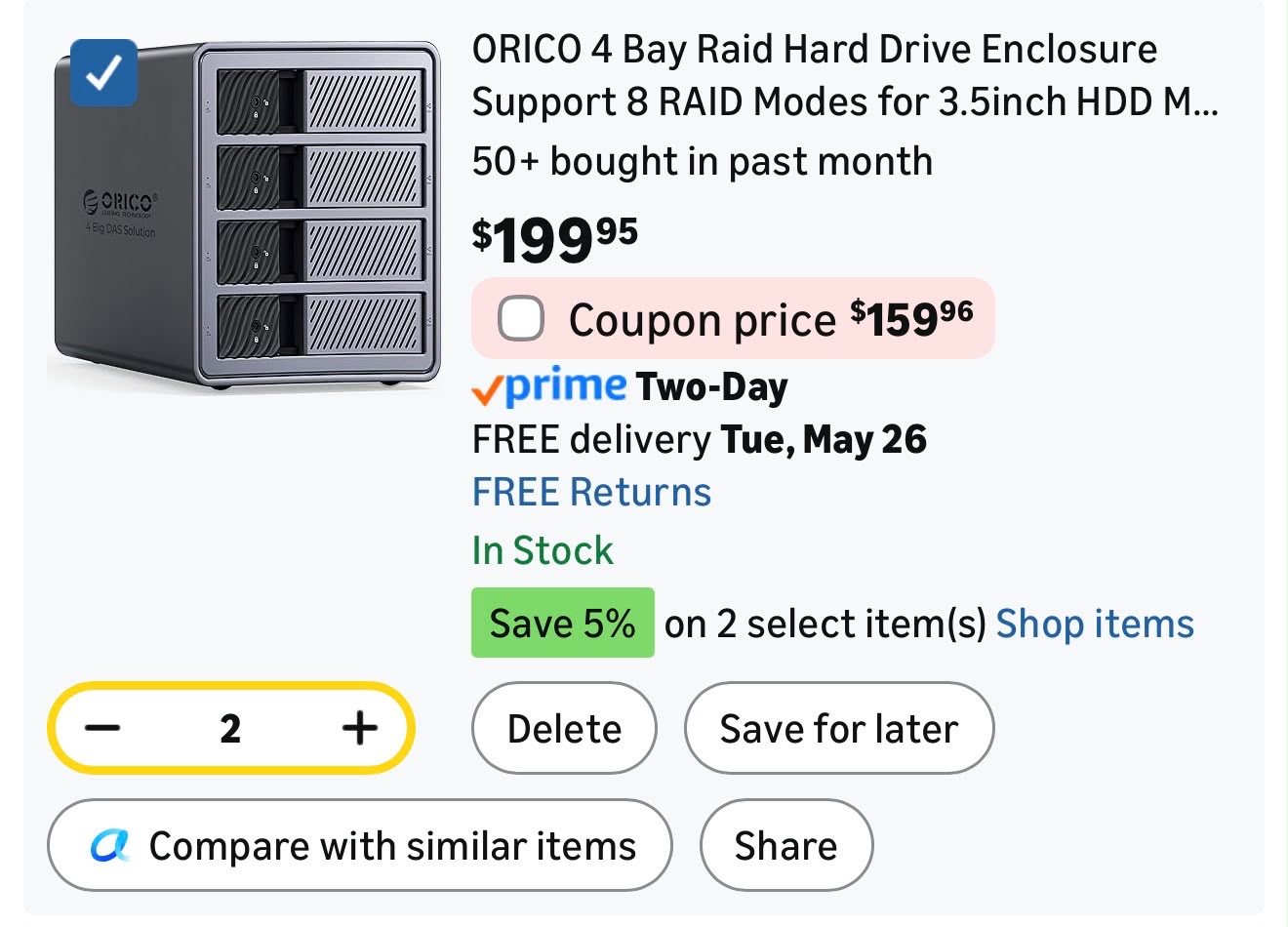Click the quantity value 2
Viewport: 1288px width, 927px height.
click(x=230, y=728)
